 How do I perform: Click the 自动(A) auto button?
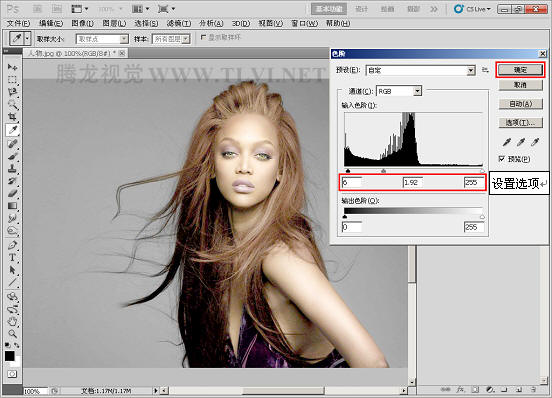(x=520, y=104)
